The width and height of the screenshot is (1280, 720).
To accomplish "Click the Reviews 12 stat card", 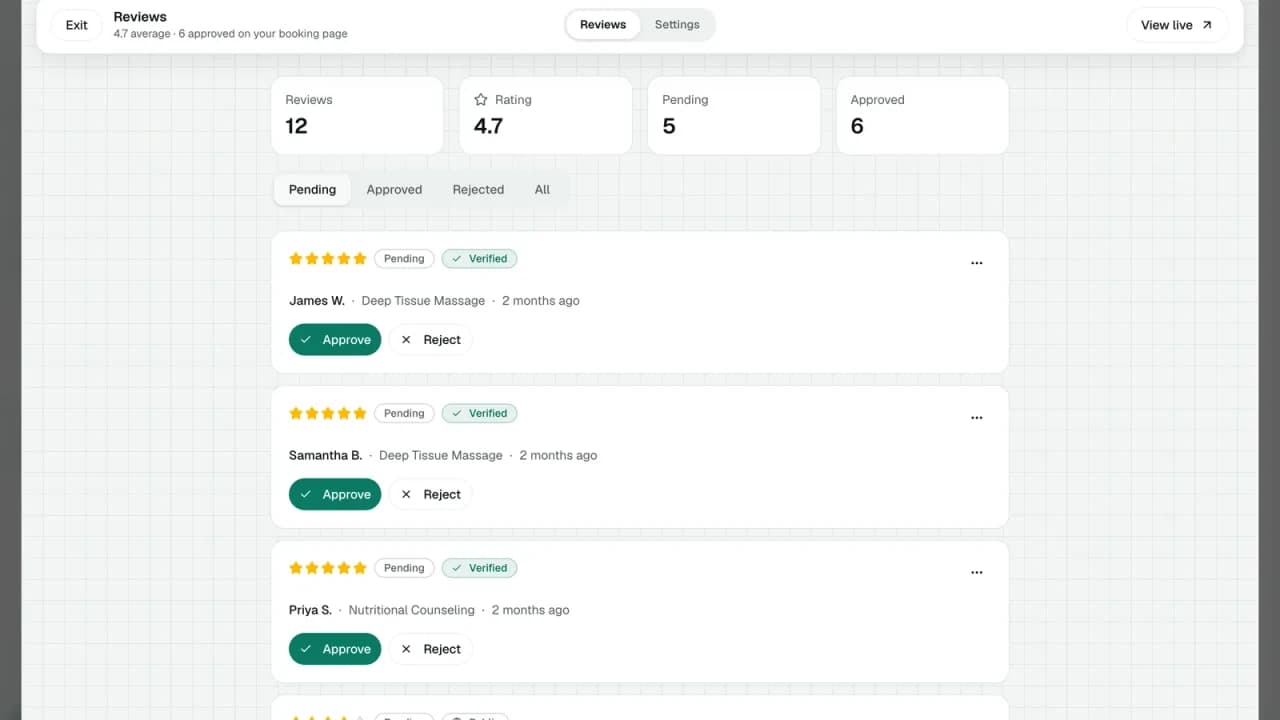I will click(357, 116).
